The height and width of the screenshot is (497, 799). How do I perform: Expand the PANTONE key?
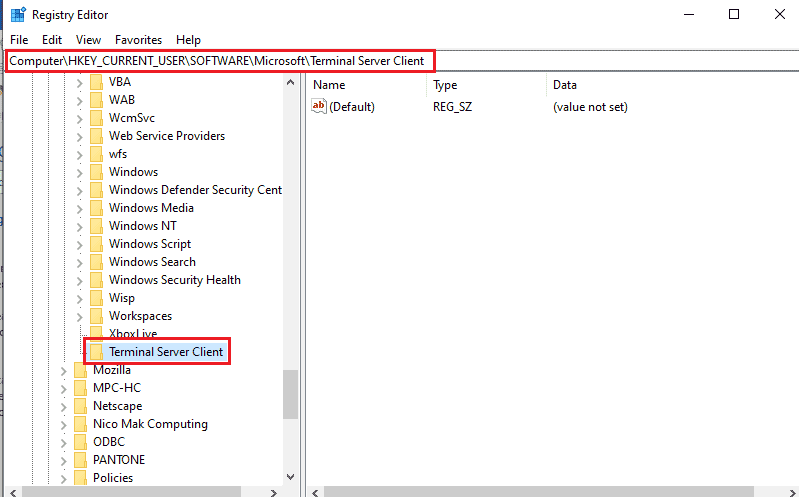[64, 461]
